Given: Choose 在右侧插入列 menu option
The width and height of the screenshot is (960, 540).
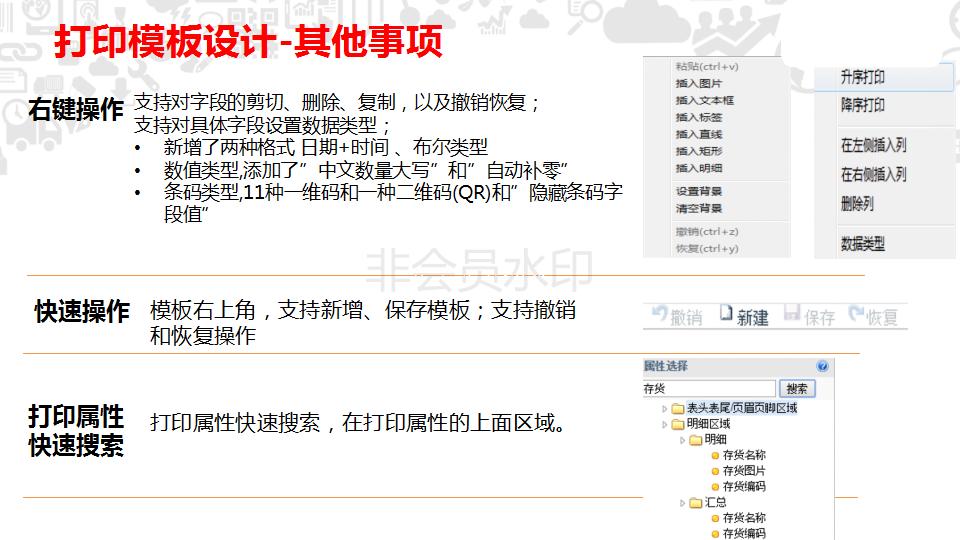Looking at the screenshot, I should point(874,174).
